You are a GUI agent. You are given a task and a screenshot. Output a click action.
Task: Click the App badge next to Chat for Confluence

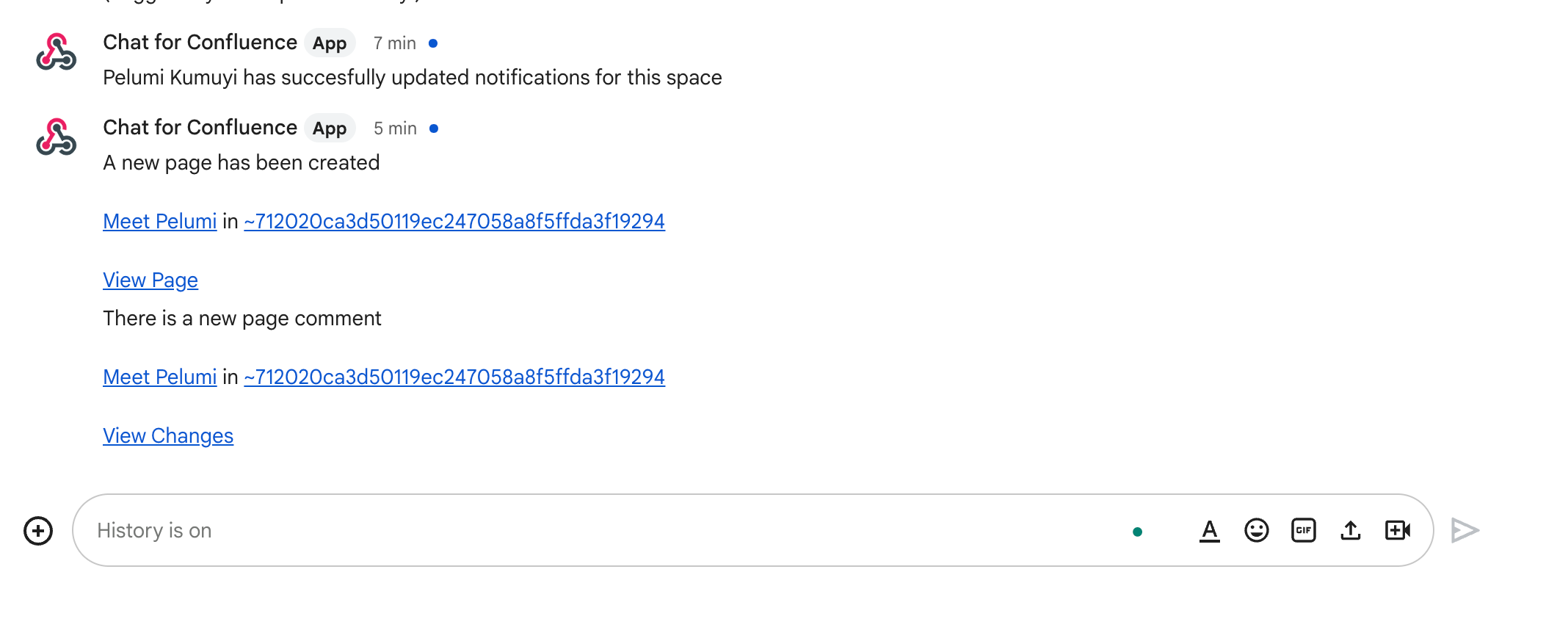coord(329,43)
